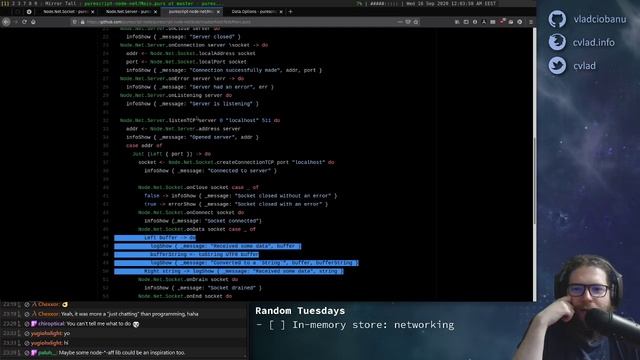The image size is (640, 360).
Task: Click code line 'Socket connected'
Action: coord(202,221)
